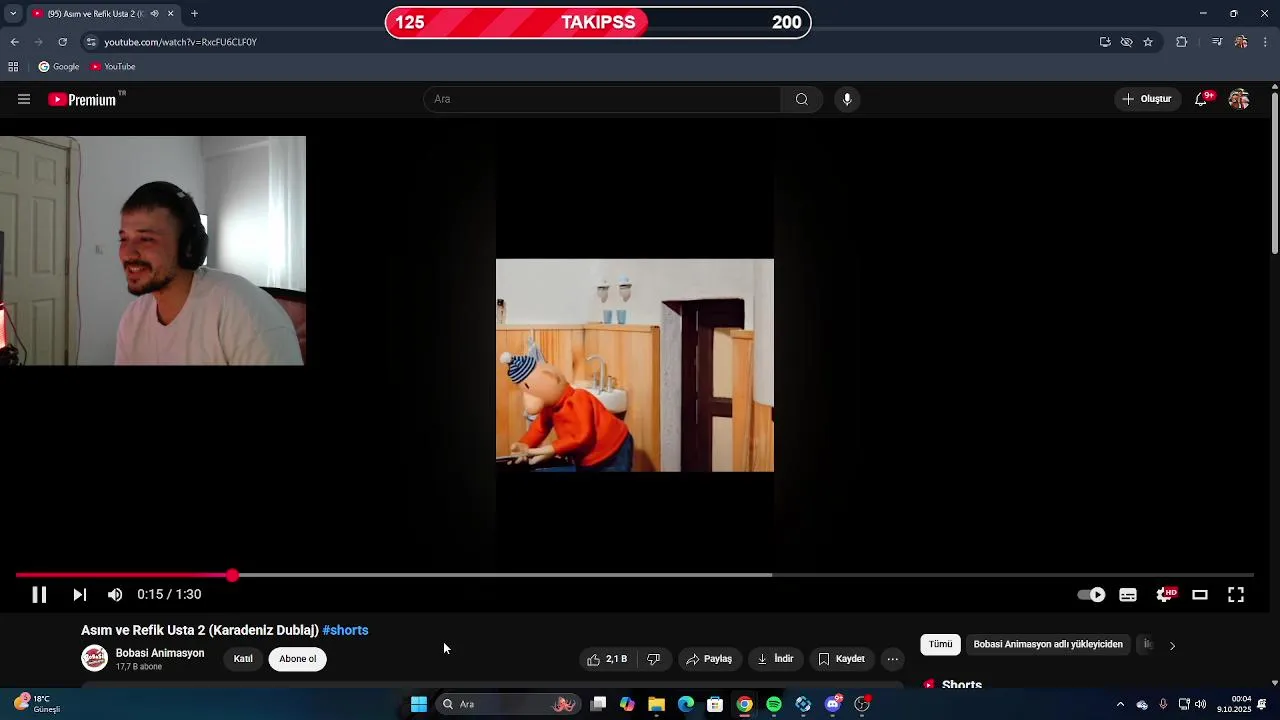Image resolution: width=1280 pixels, height=720 pixels.
Task: Open a new browser tab
Action: 194,13
